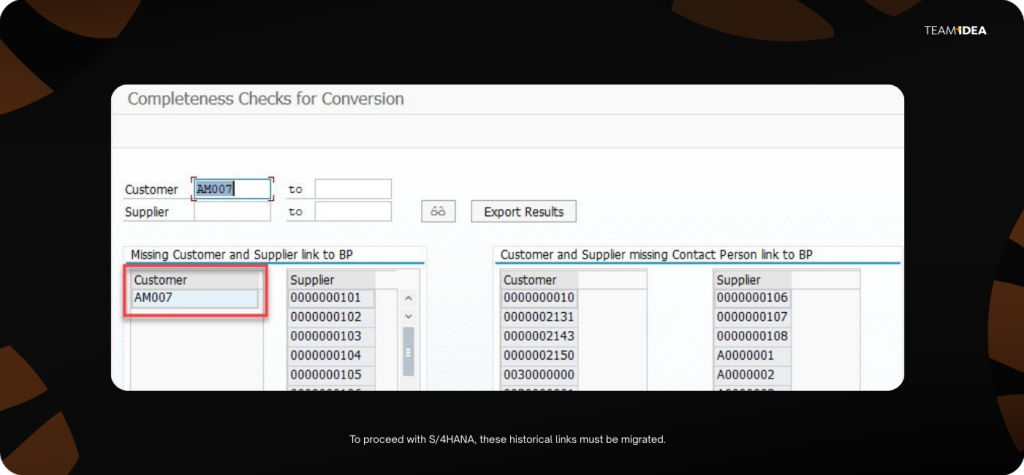
Task: Focus the Supplier 'to' range field
Action: [x=353, y=212]
